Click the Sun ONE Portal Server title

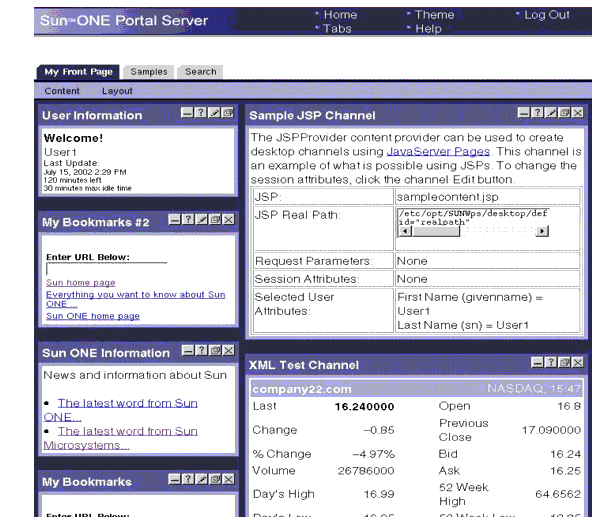pos(124,20)
